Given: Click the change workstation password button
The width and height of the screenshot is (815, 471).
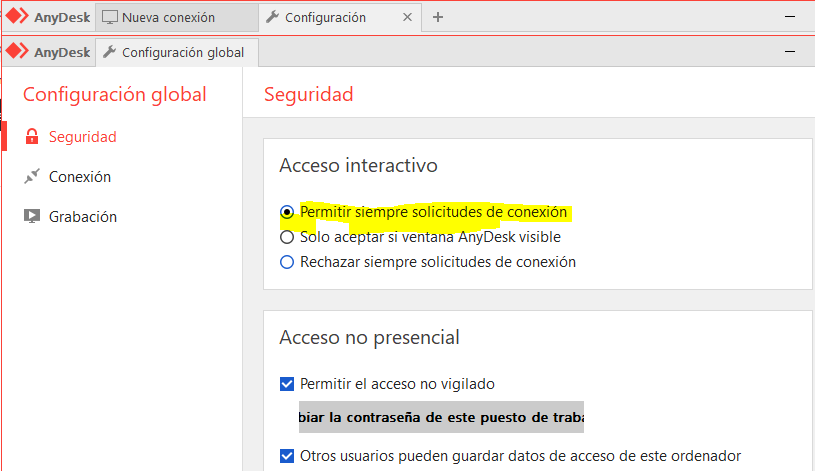Looking at the screenshot, I should click(x=441, y=417).
